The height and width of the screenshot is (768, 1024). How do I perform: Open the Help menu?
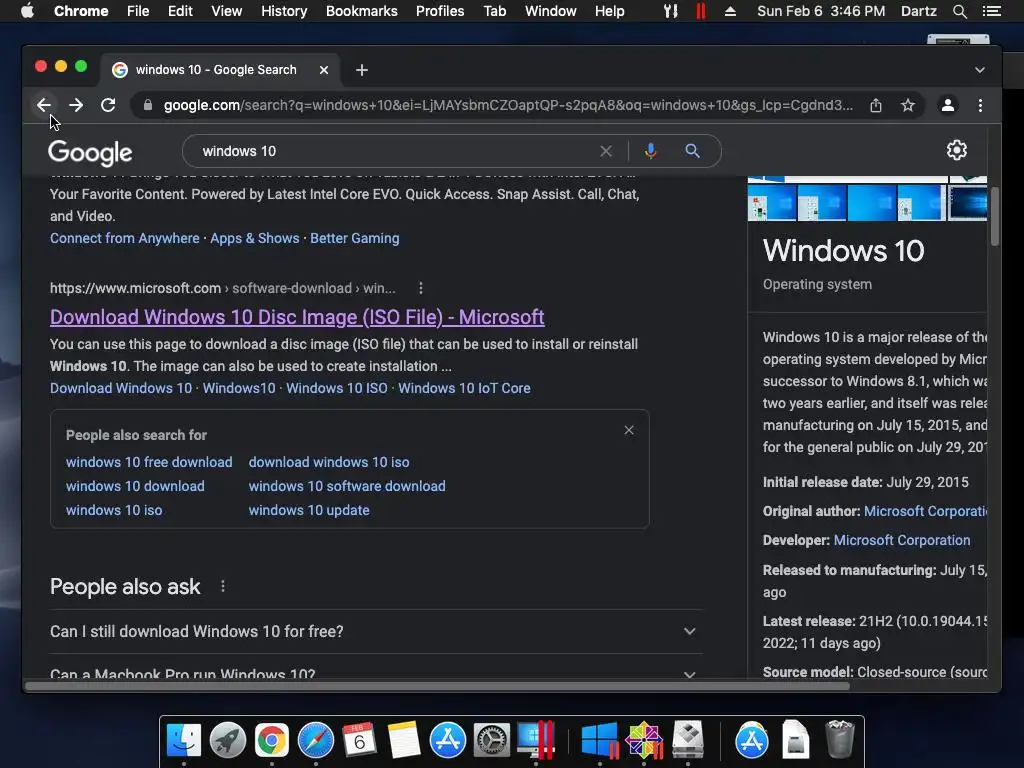pyautogui.click(x=609, y=11)
